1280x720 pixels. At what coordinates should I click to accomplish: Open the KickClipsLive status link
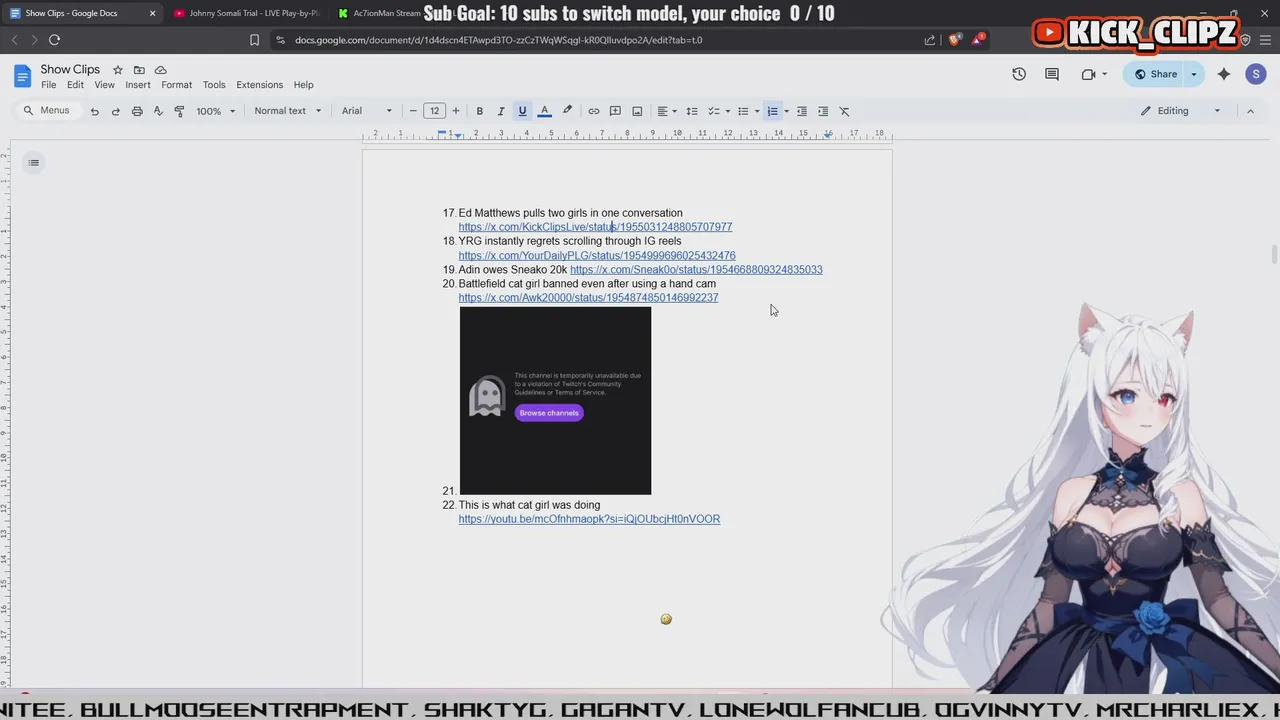(x=595, y=227)
